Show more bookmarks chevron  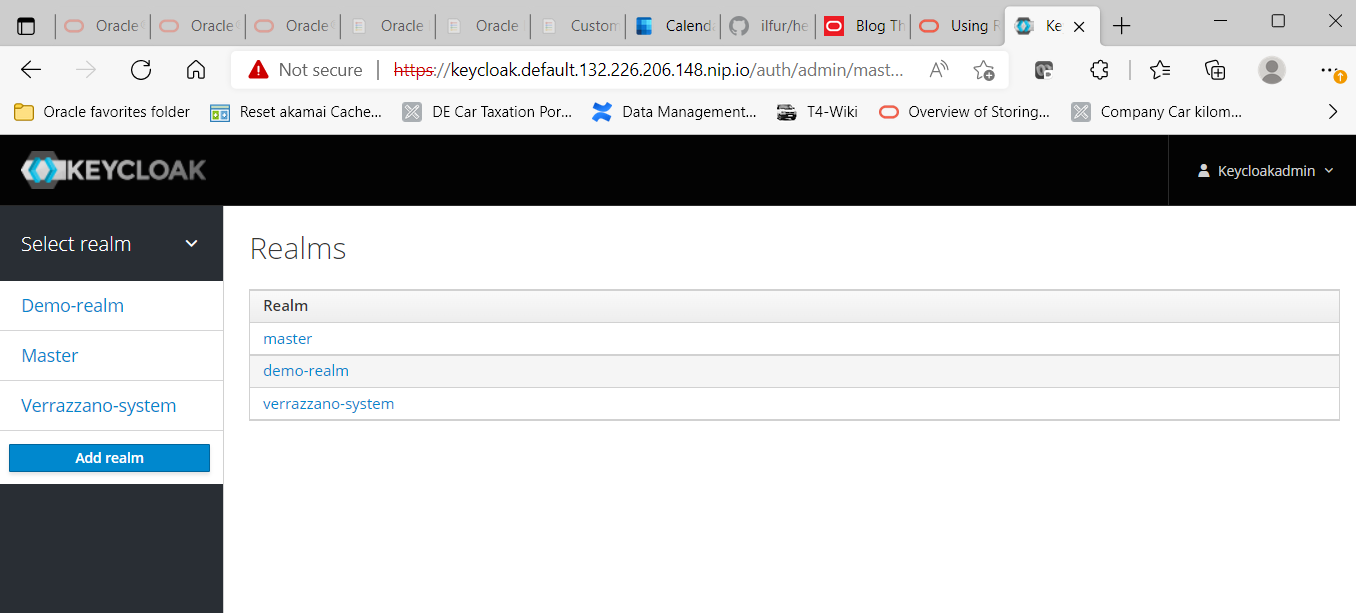click(1332, 112)
